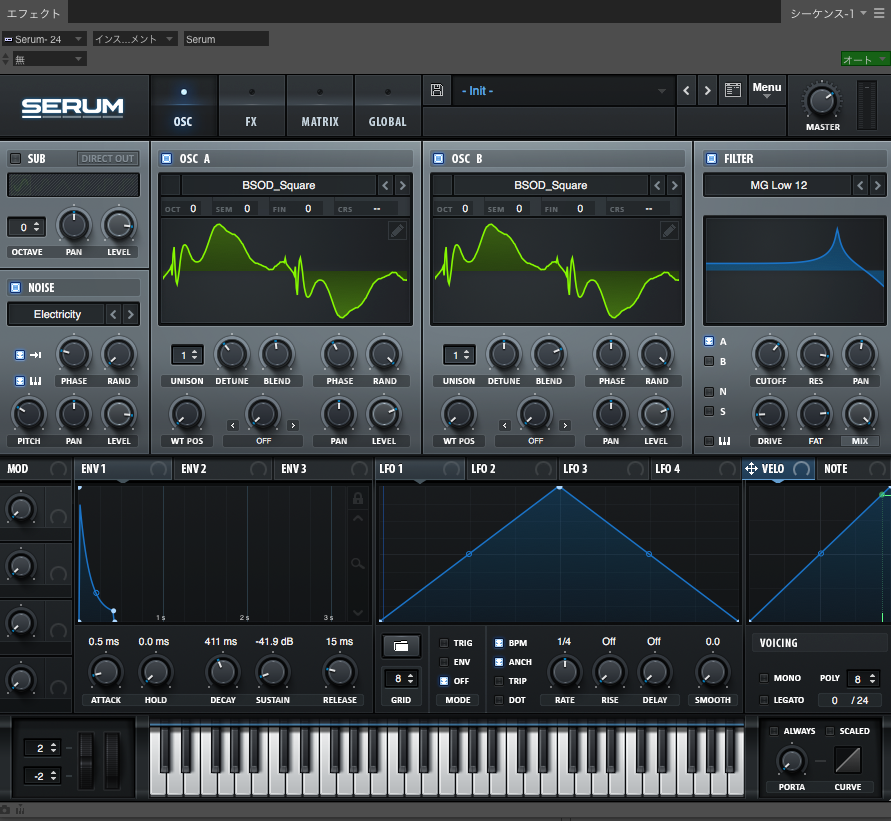Toggle noise one-shot arrow icon
Viewport: 891px width, 821px height.
click(36, 355)
